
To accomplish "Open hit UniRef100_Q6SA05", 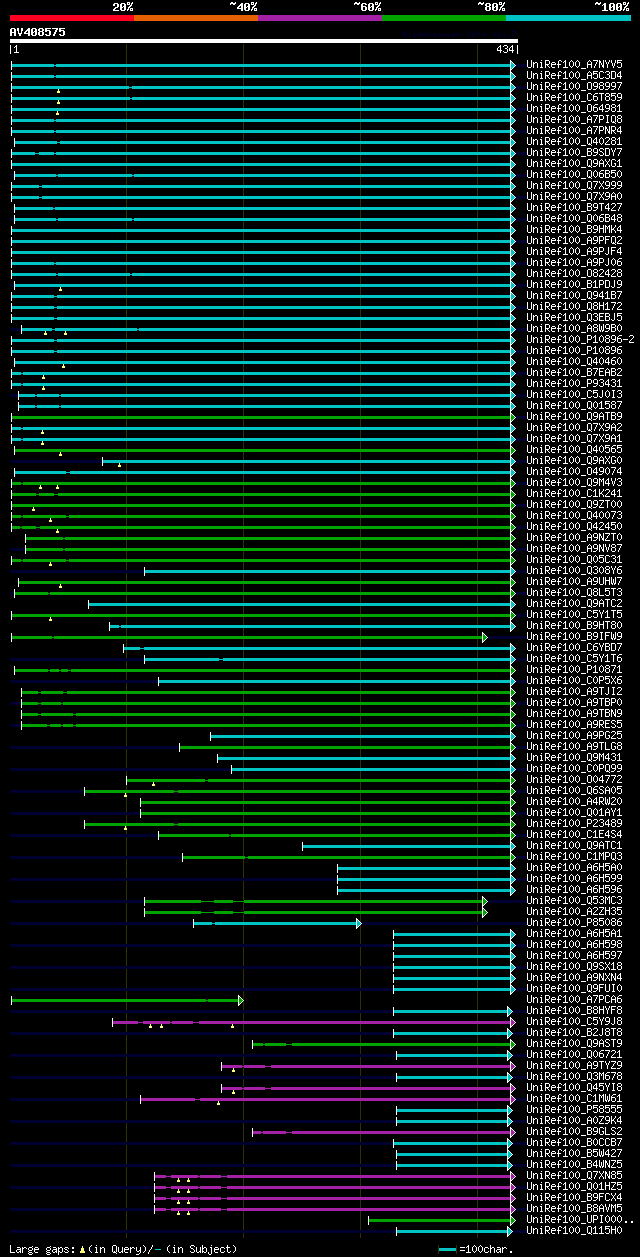I will [x=573, y=790].
